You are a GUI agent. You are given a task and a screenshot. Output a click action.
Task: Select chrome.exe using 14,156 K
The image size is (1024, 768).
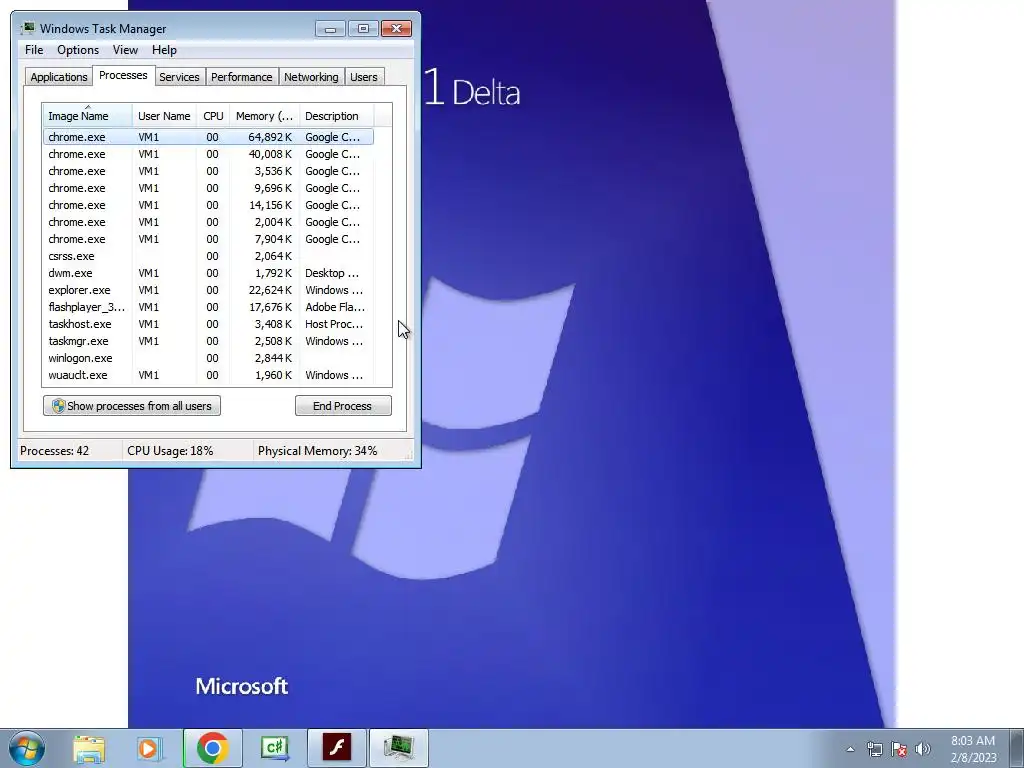[x=208, y=205]
